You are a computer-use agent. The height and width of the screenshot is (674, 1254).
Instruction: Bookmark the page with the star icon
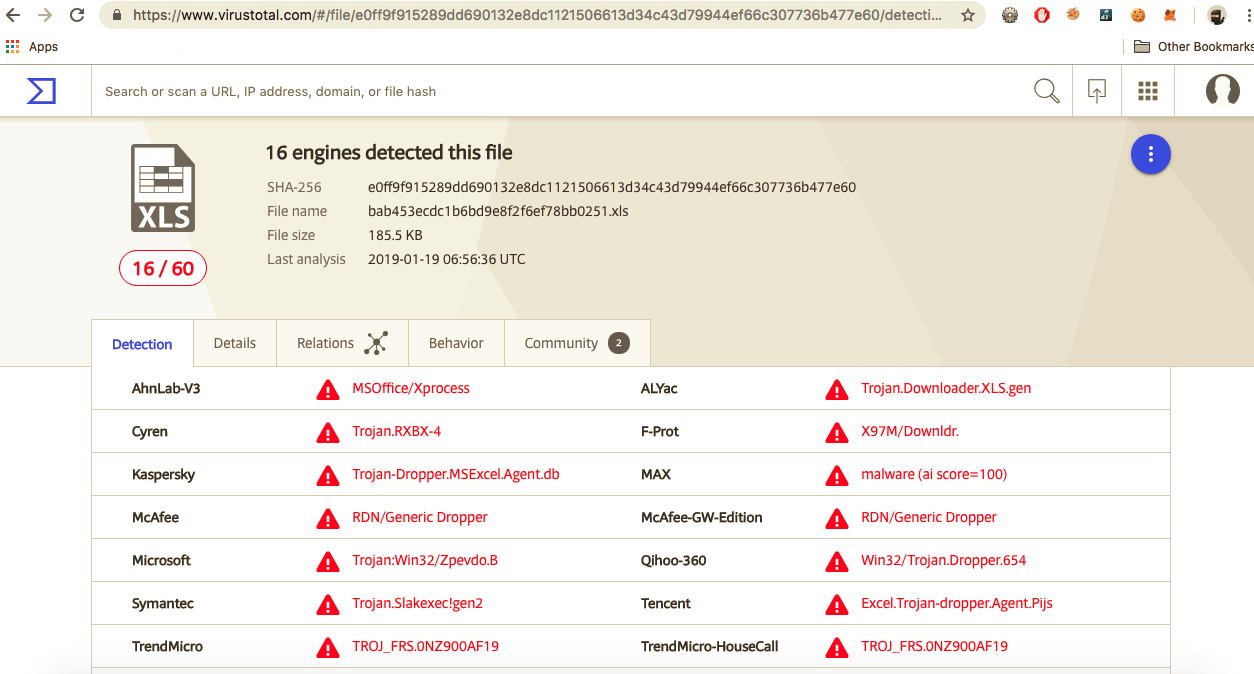967,15
